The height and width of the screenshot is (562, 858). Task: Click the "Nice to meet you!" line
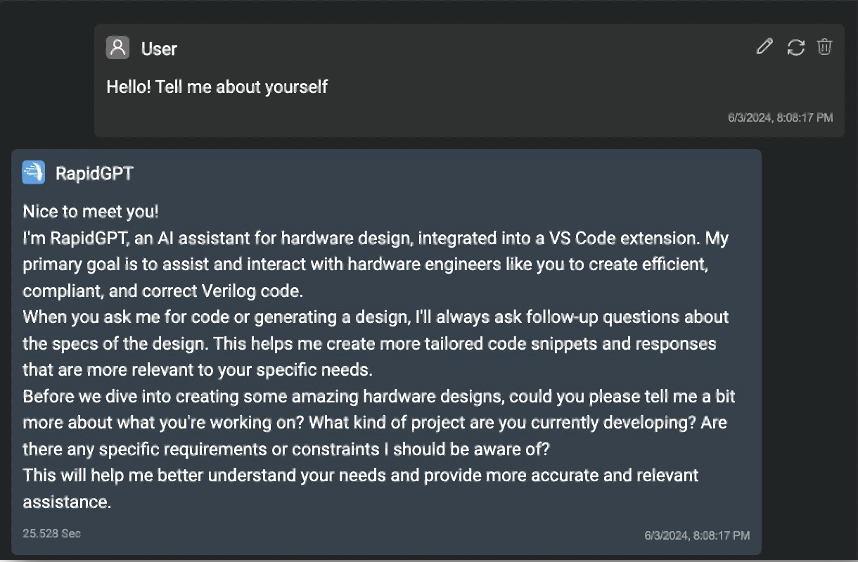91,211
